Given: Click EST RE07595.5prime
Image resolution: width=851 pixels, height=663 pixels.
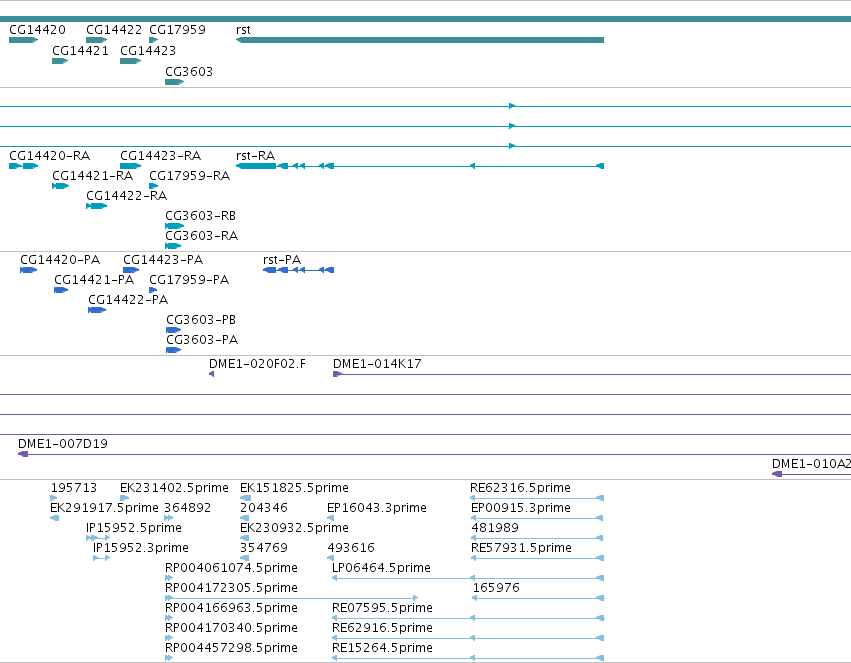Looking at the screenshot, I should (382, 609).
